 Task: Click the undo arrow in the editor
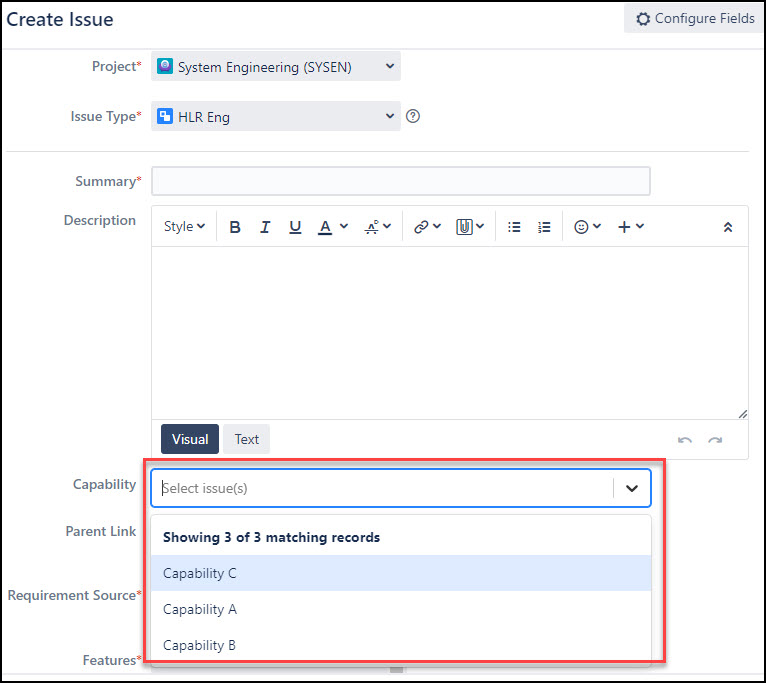[685, 440]
